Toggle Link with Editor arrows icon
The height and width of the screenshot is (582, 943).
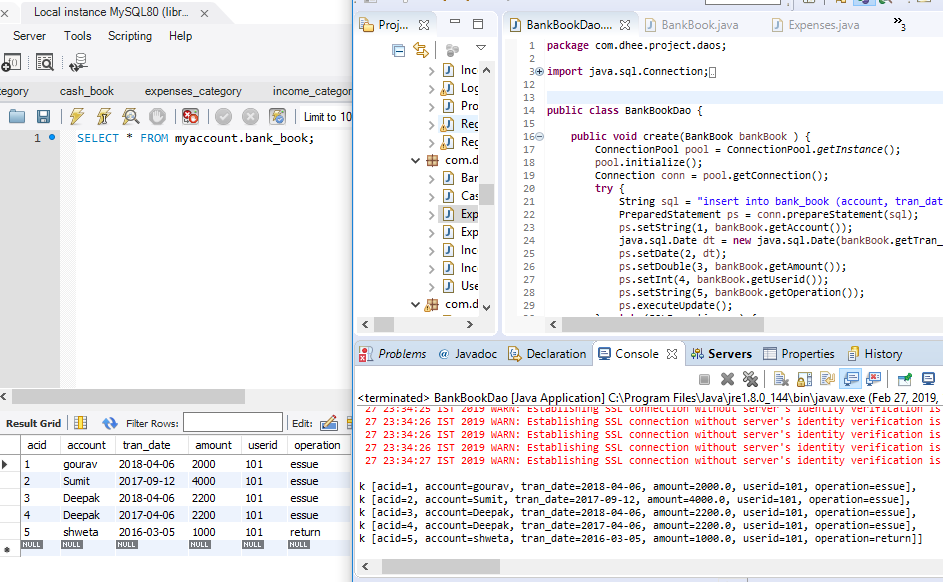421,50
